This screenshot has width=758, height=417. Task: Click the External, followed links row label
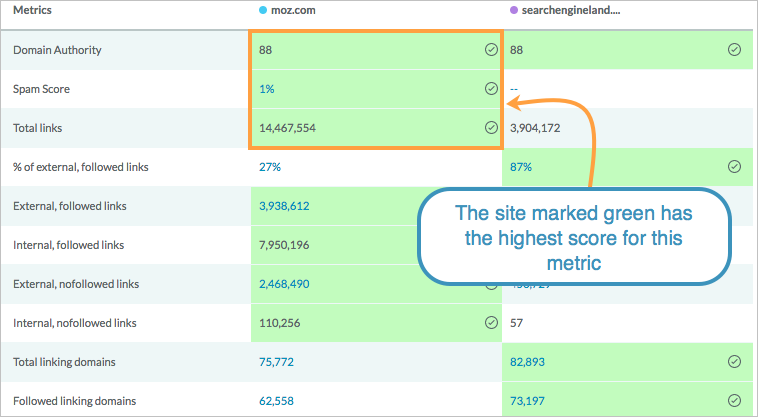[x=70, y=206]
